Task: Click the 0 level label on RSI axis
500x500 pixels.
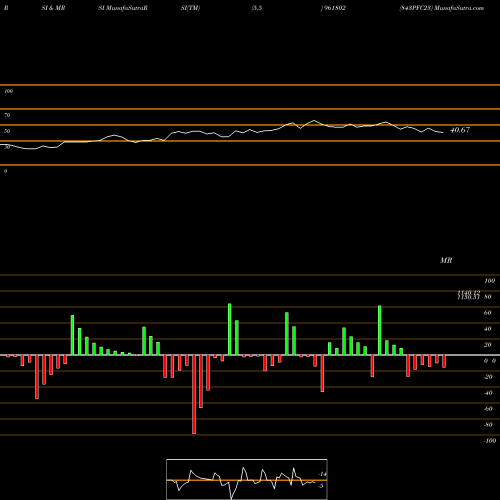Action: click(x=5, y=171)
